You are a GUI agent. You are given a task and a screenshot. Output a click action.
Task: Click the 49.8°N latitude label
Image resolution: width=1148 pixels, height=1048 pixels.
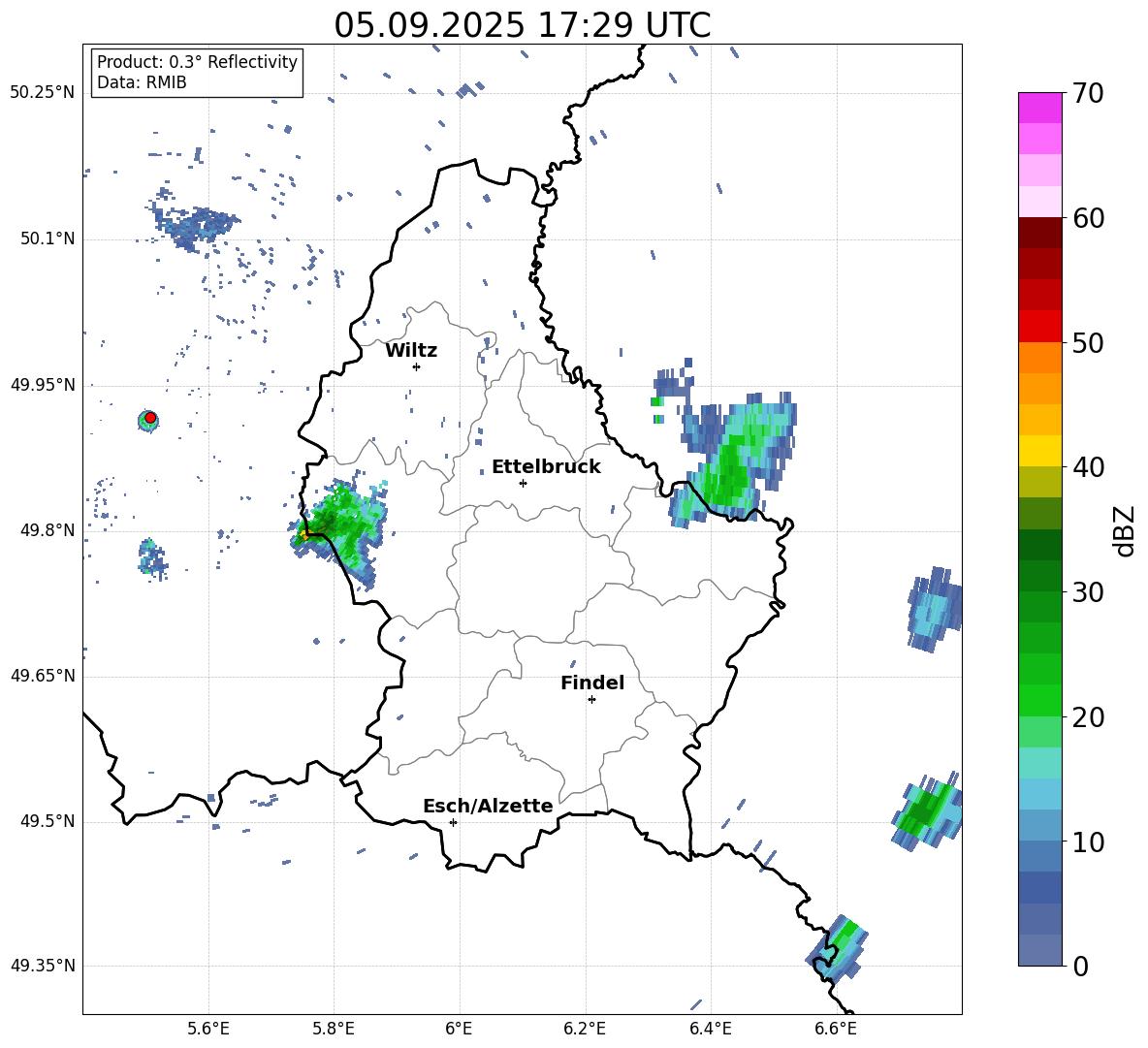[x=48, y=530]
